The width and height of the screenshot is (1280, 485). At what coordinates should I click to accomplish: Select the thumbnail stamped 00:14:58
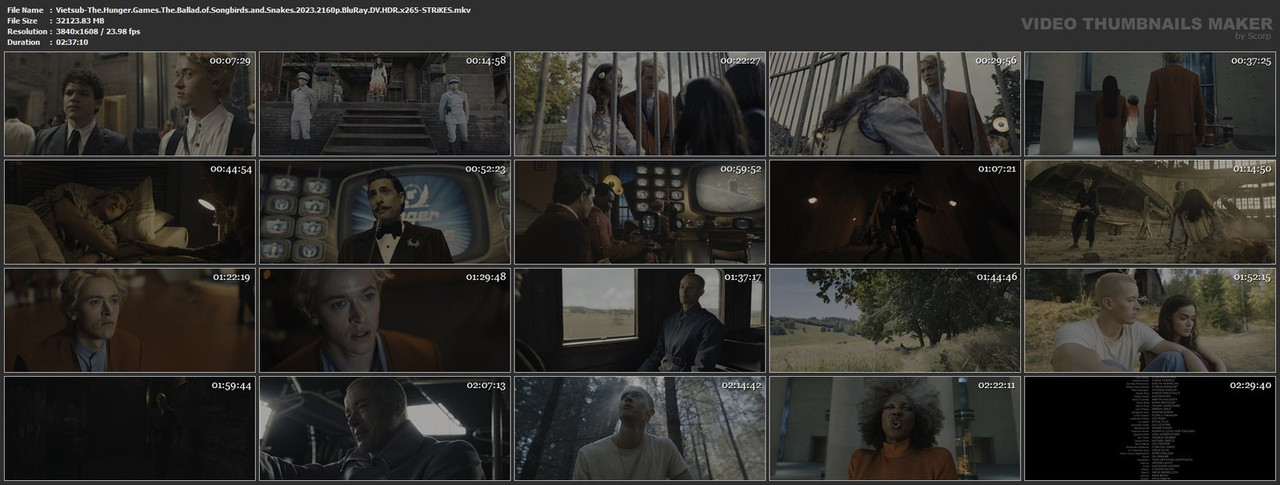point(385,104)
